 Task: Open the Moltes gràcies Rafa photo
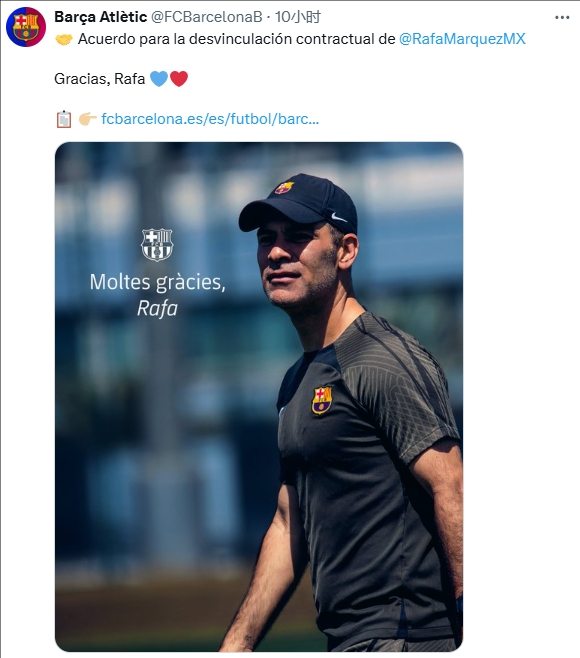click(259, 397)
